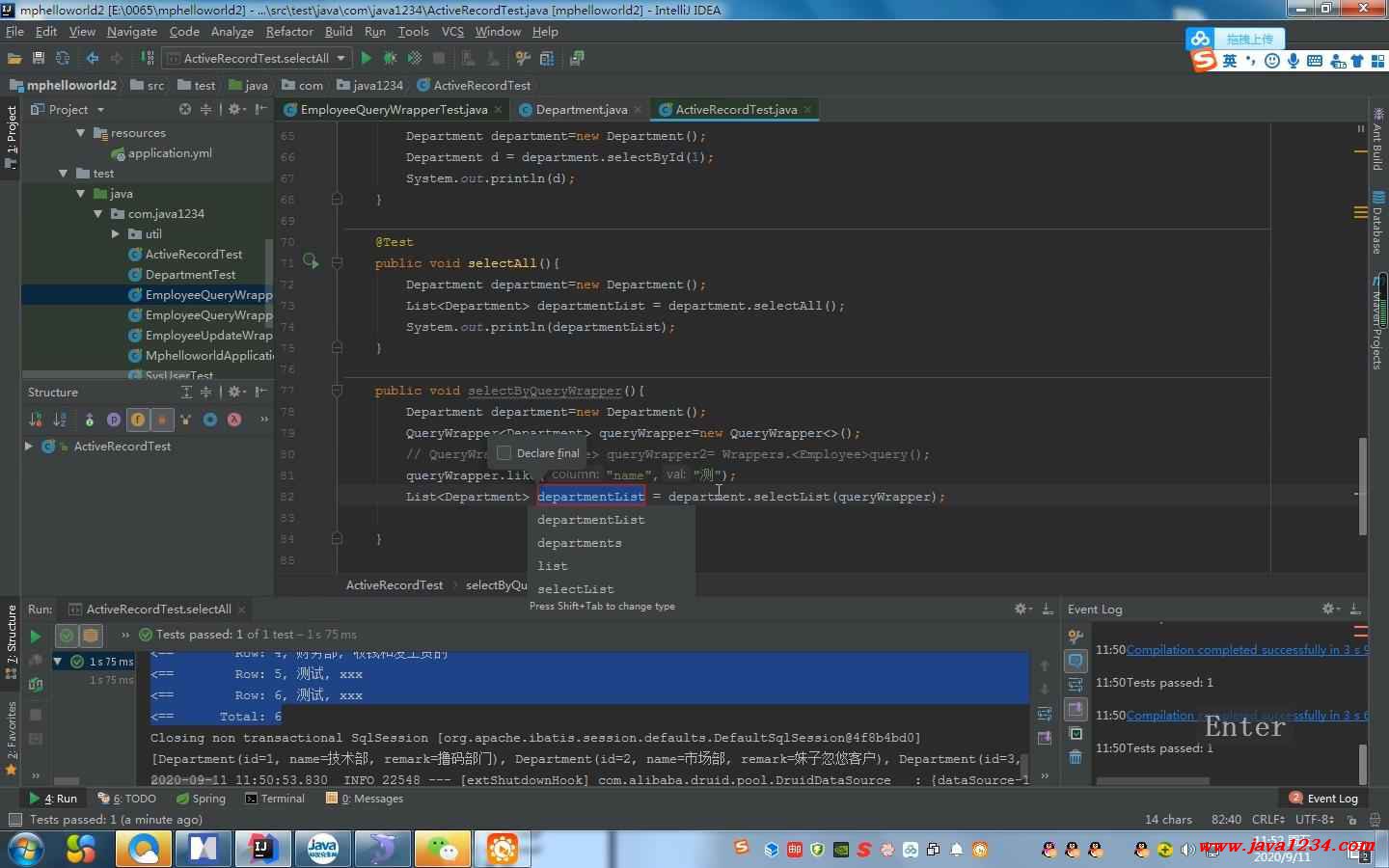Switch to EmployeeQueryWrapperTest.java tab
This screenshot has width=1389, height=868.
point(394,109)
